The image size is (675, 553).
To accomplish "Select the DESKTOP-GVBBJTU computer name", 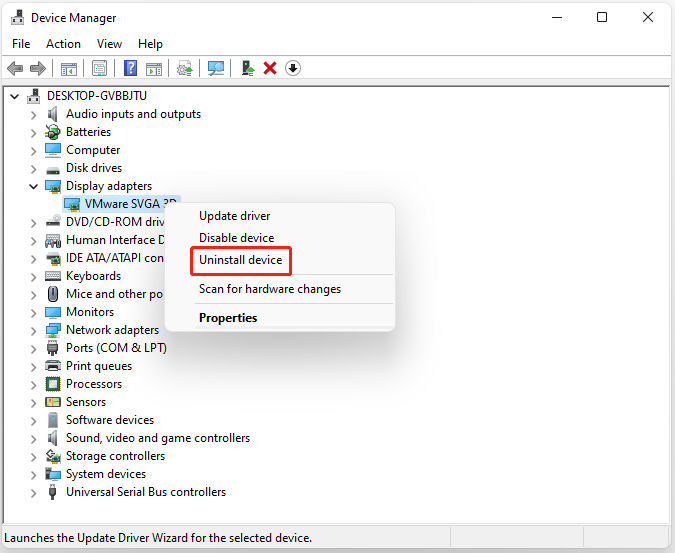I will (97, 96).
